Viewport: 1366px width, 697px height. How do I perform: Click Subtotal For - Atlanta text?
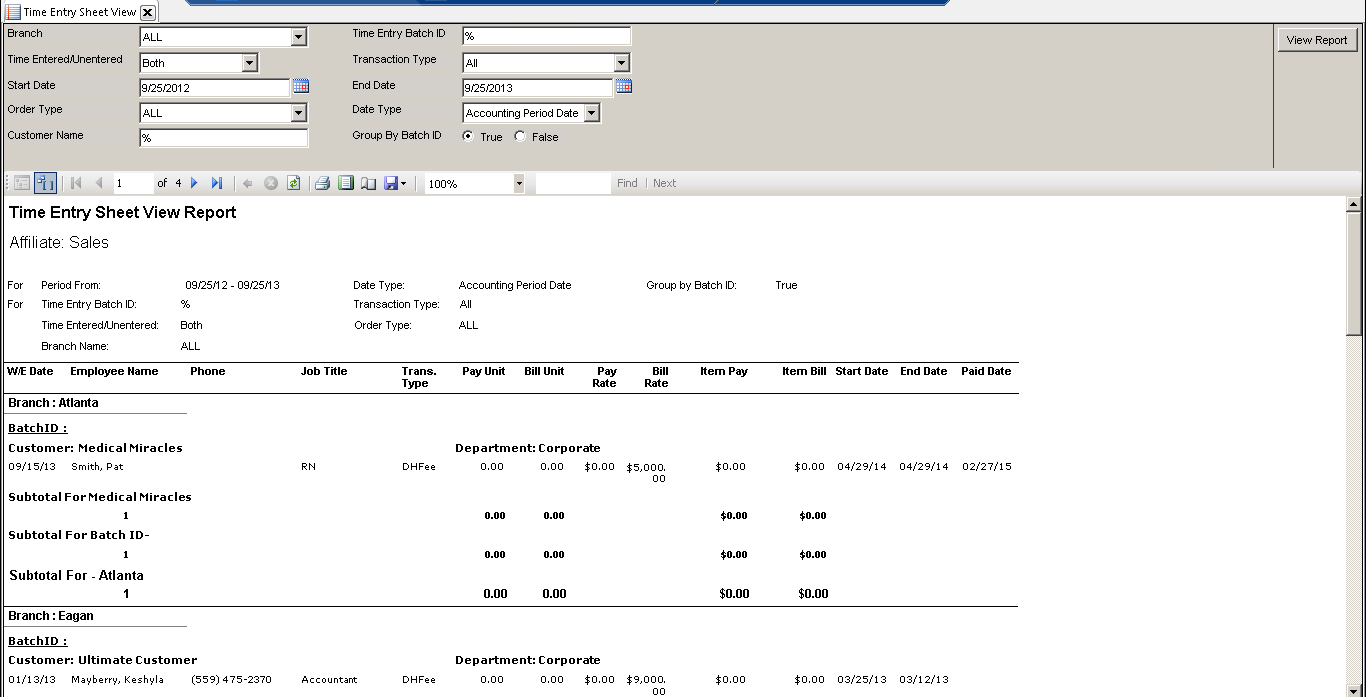point(76,575)
